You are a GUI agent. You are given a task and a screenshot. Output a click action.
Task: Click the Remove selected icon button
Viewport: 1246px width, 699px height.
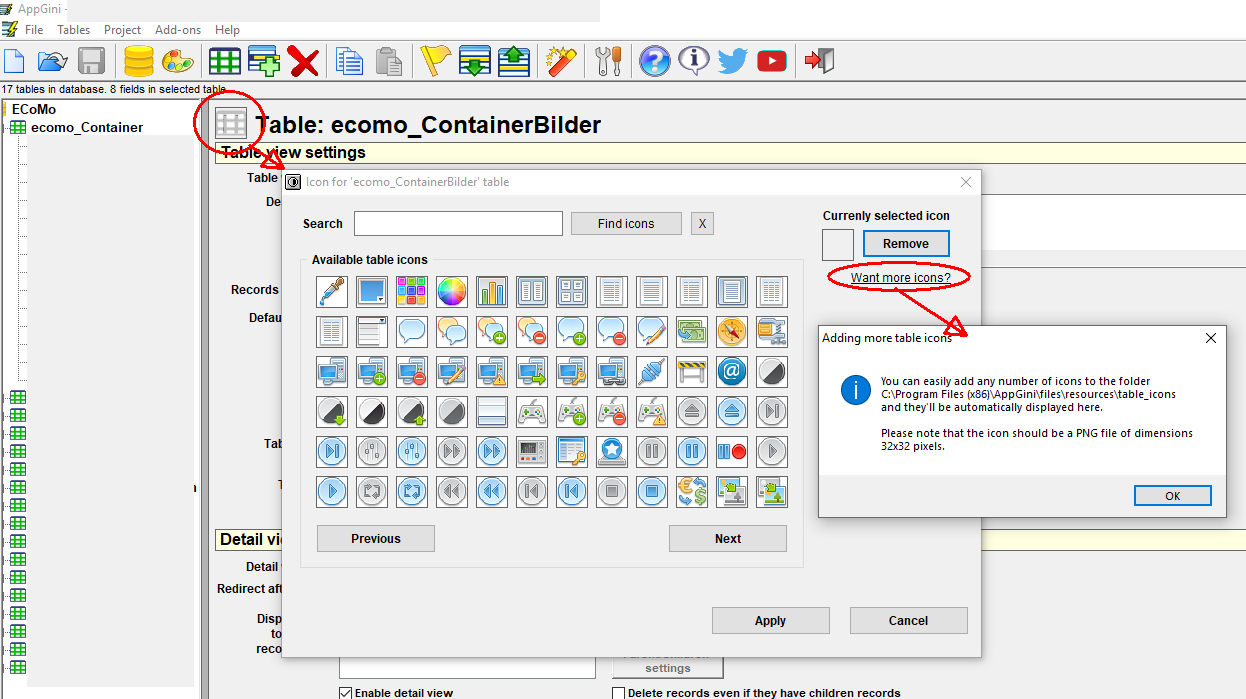906,244
